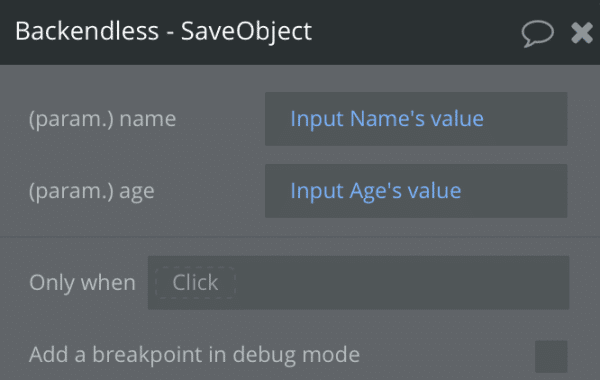The height and width of the screenshot is (380, 600).
Task: Click the 'Only when' label
Action: tap(83, 283)
